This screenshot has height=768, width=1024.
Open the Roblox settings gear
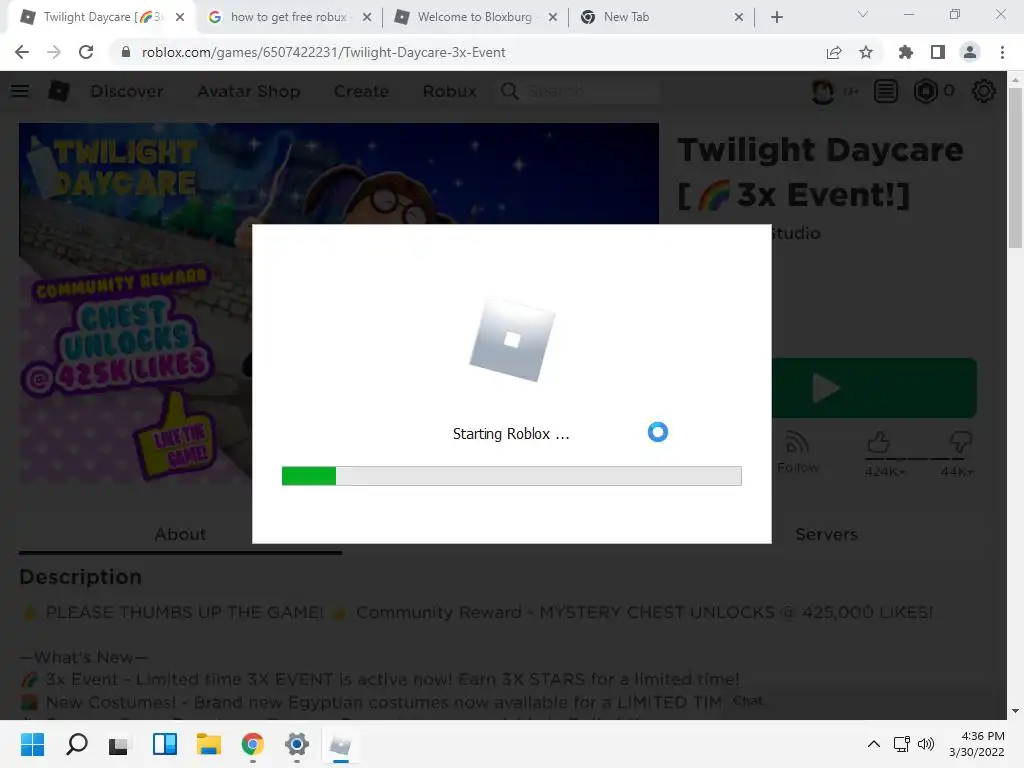(984, 91)
